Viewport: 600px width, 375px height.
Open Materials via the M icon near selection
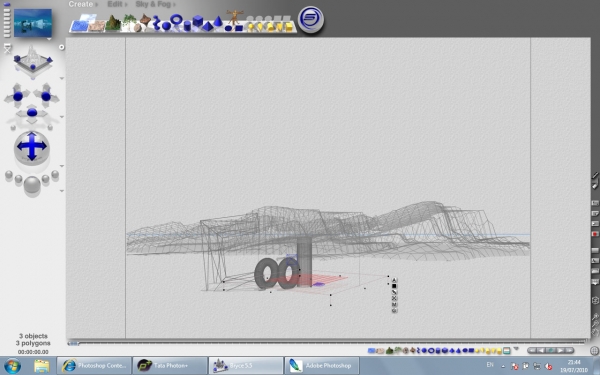(x=394, y=305)
